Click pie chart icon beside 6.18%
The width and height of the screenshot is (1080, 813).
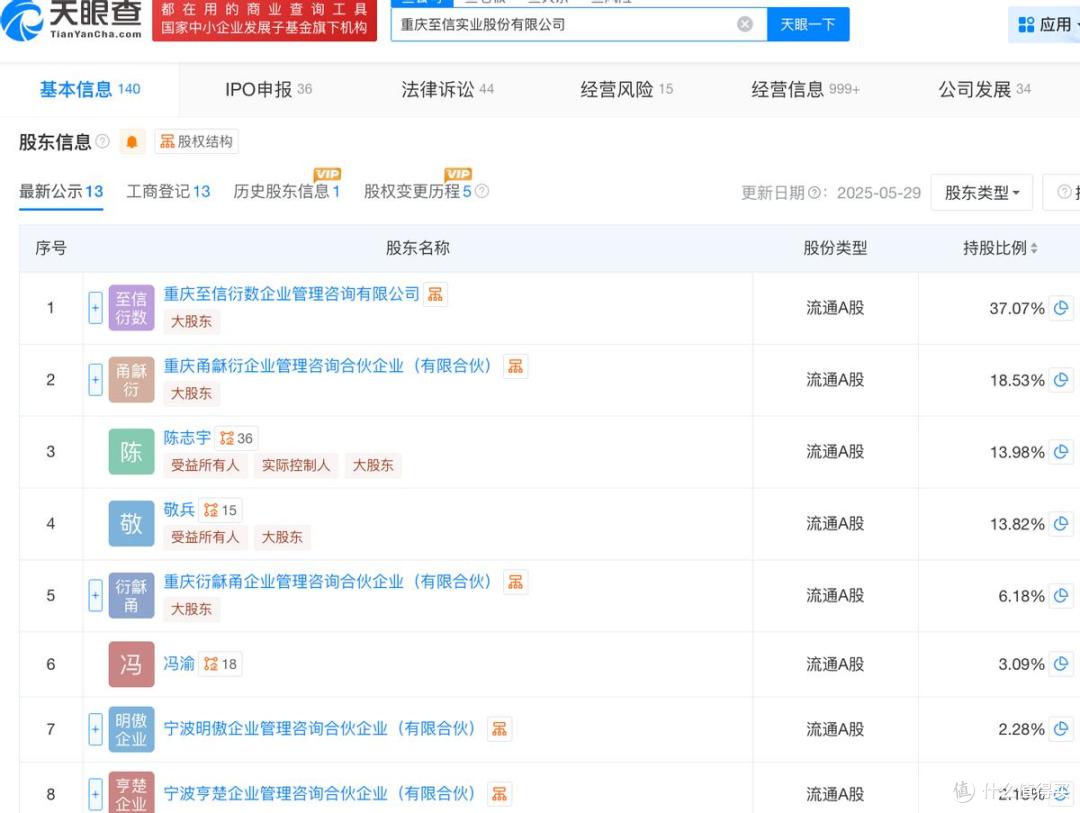[1061, 595]
